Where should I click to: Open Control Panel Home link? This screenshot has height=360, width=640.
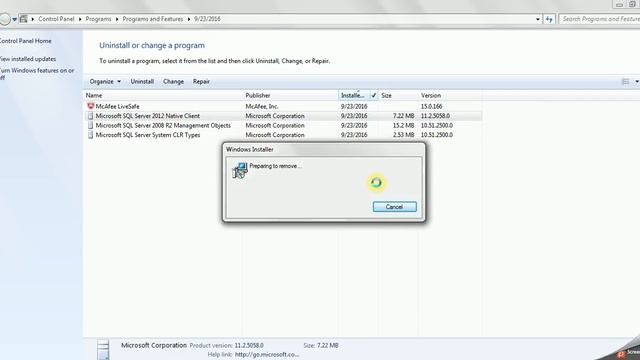25,41
